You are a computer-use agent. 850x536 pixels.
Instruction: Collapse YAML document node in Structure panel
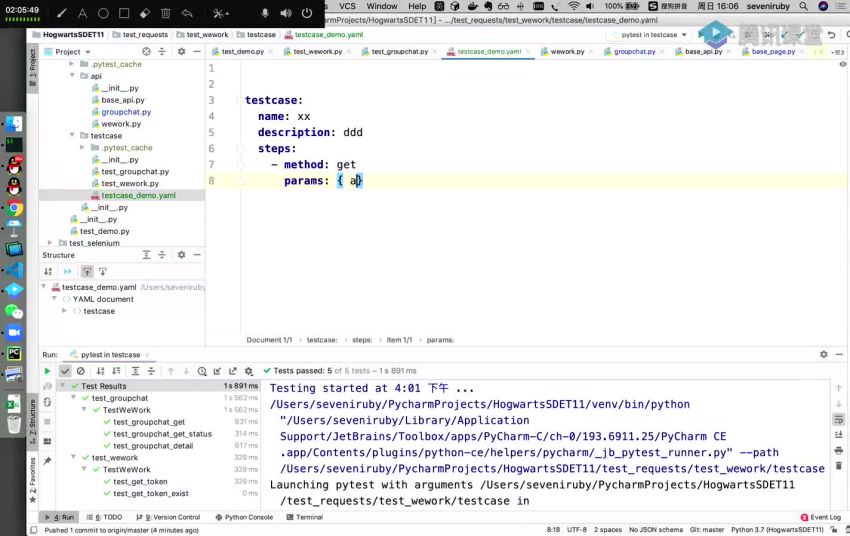tap(54, 299)
